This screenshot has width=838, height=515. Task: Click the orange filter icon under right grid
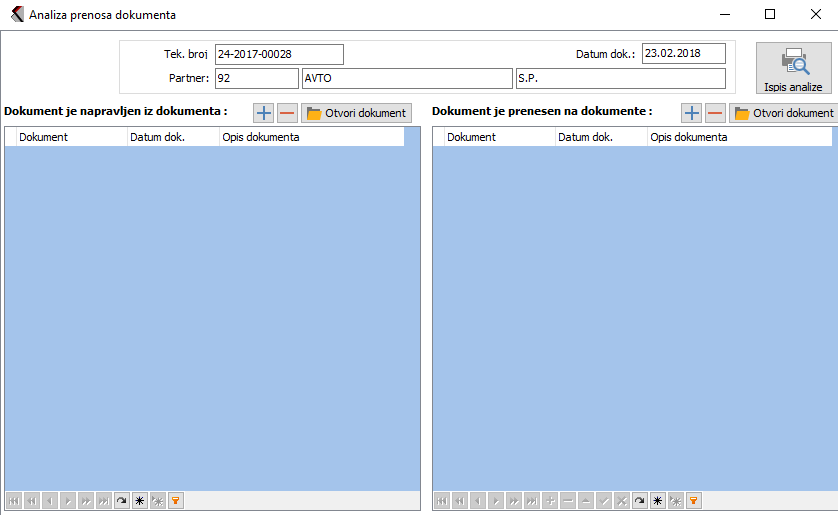coord(693,500)
